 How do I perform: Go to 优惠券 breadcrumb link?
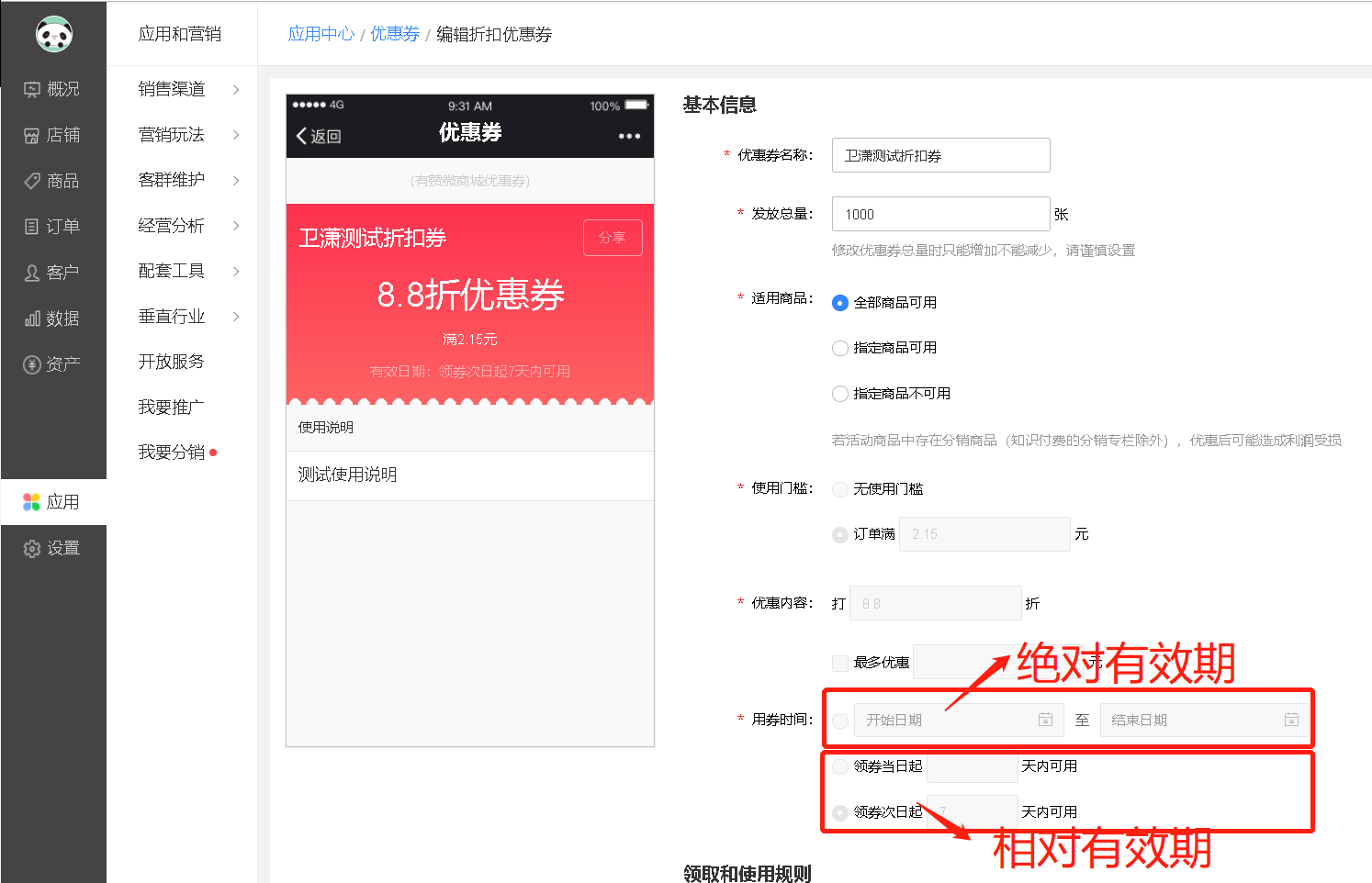[x=395, y=34]
